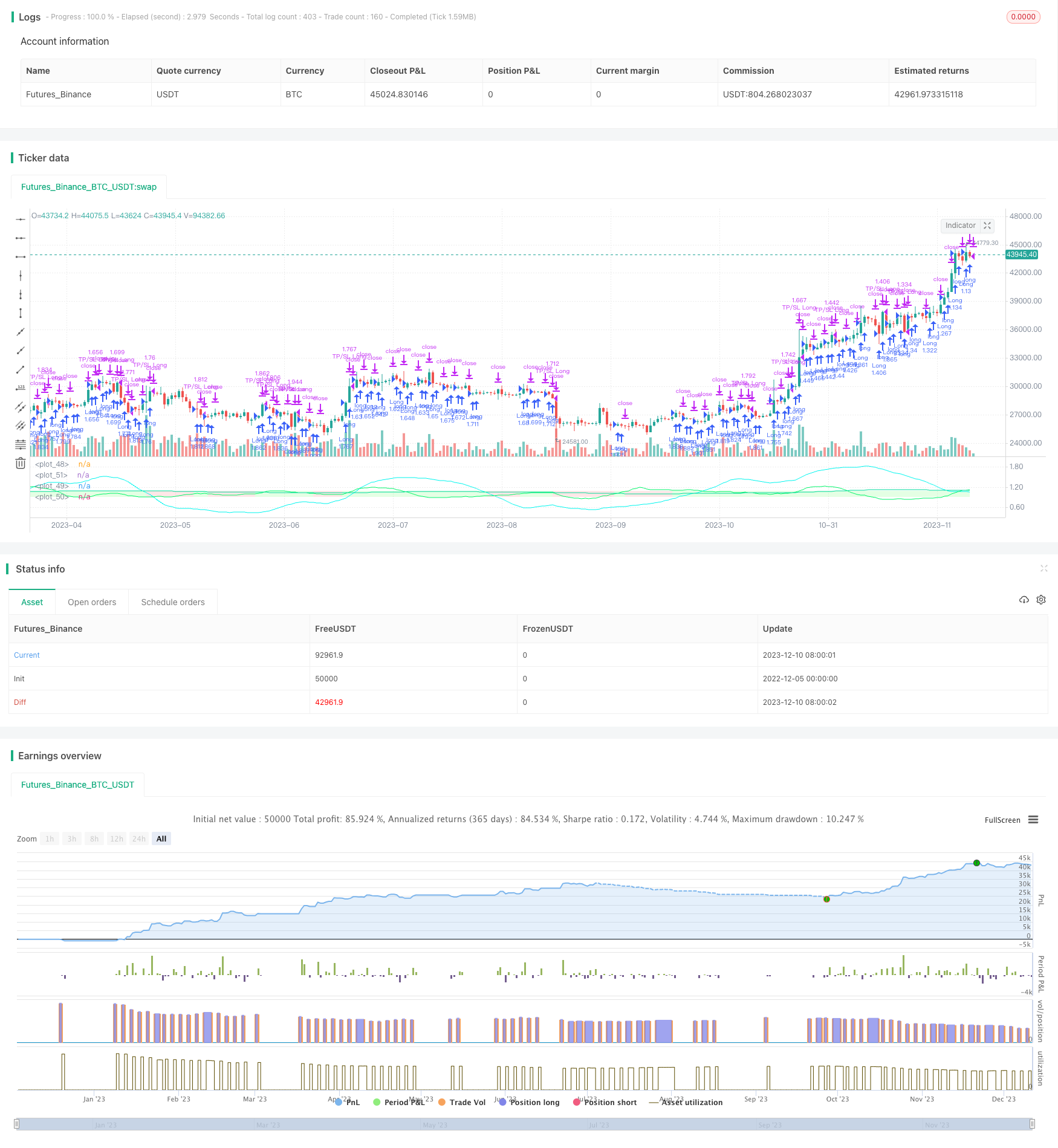The height and width of the screenshot is (1148, 1058).
Task: Switch to the Open orders tab
Action: click(92, 602)
